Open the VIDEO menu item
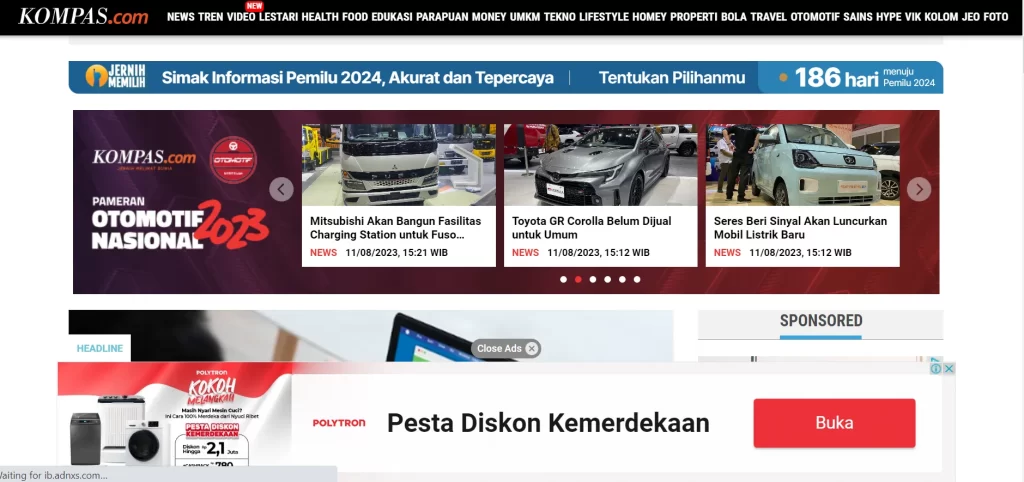 [x=241, y=17]
